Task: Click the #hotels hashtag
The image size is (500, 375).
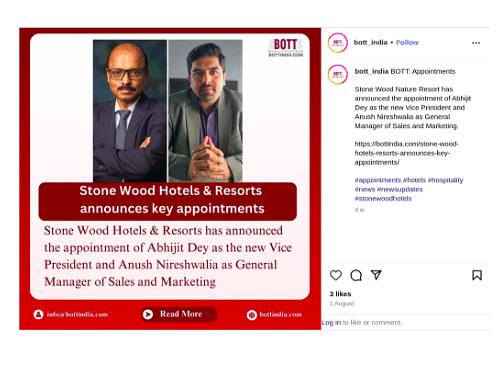Action: pos(414,180)
